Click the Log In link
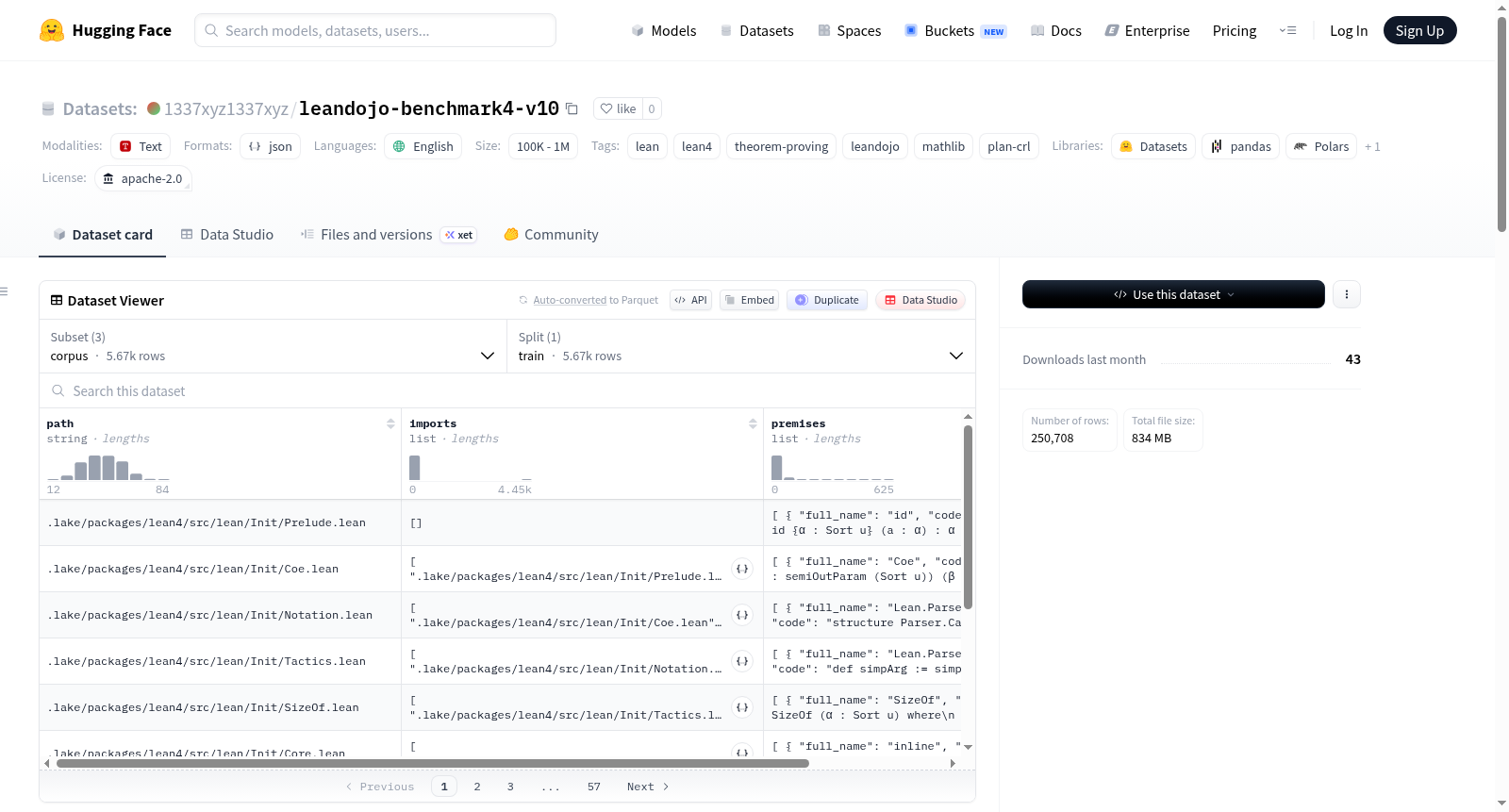Image resolution: width=1509 pixels, height=812 pixels. coord(1349,30)
